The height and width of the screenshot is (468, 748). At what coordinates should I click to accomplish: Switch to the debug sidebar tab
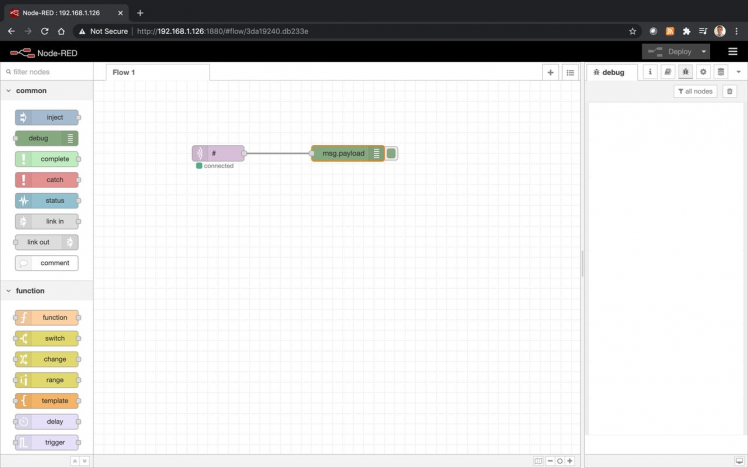(608, 72)
